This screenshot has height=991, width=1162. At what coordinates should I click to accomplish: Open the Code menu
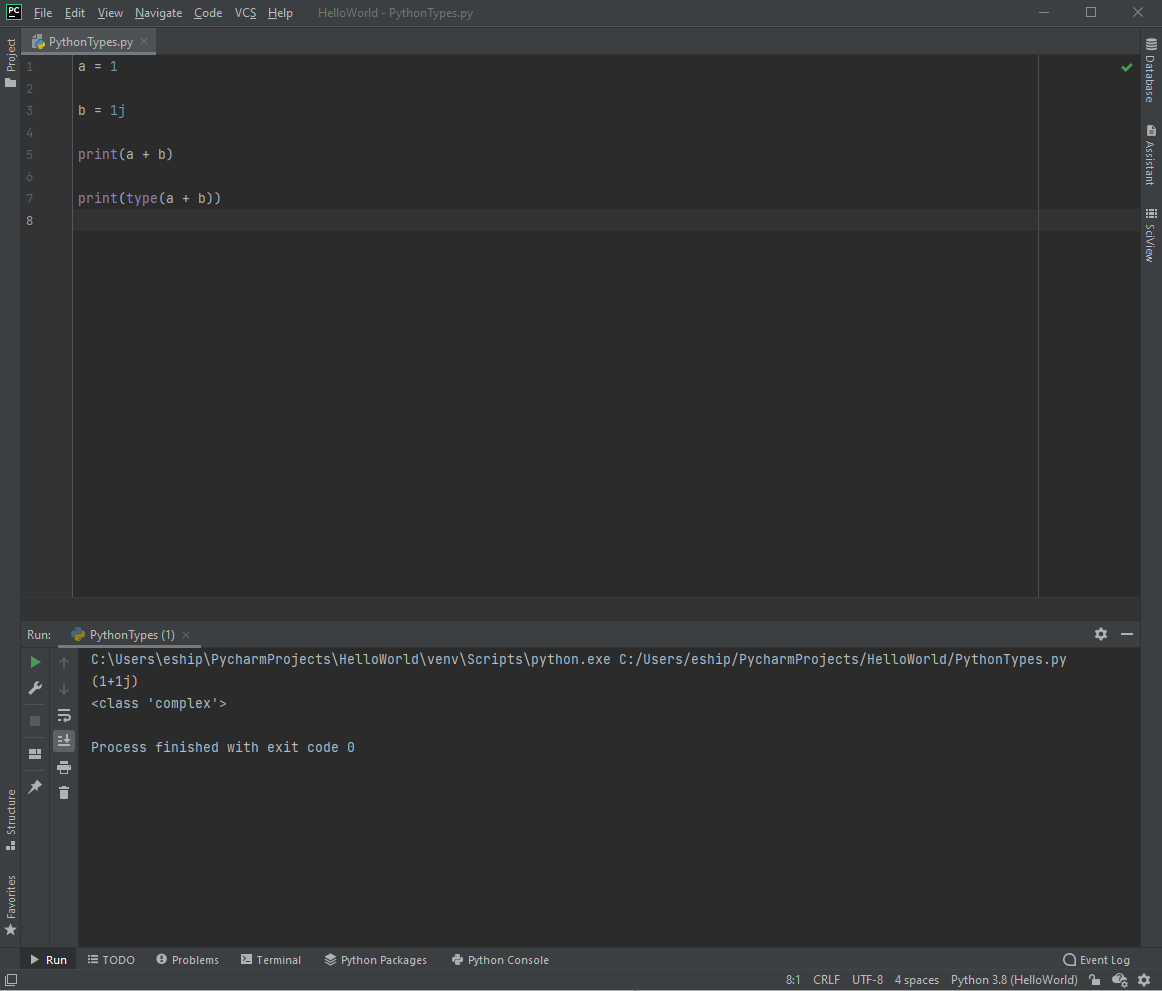(208, 13)
